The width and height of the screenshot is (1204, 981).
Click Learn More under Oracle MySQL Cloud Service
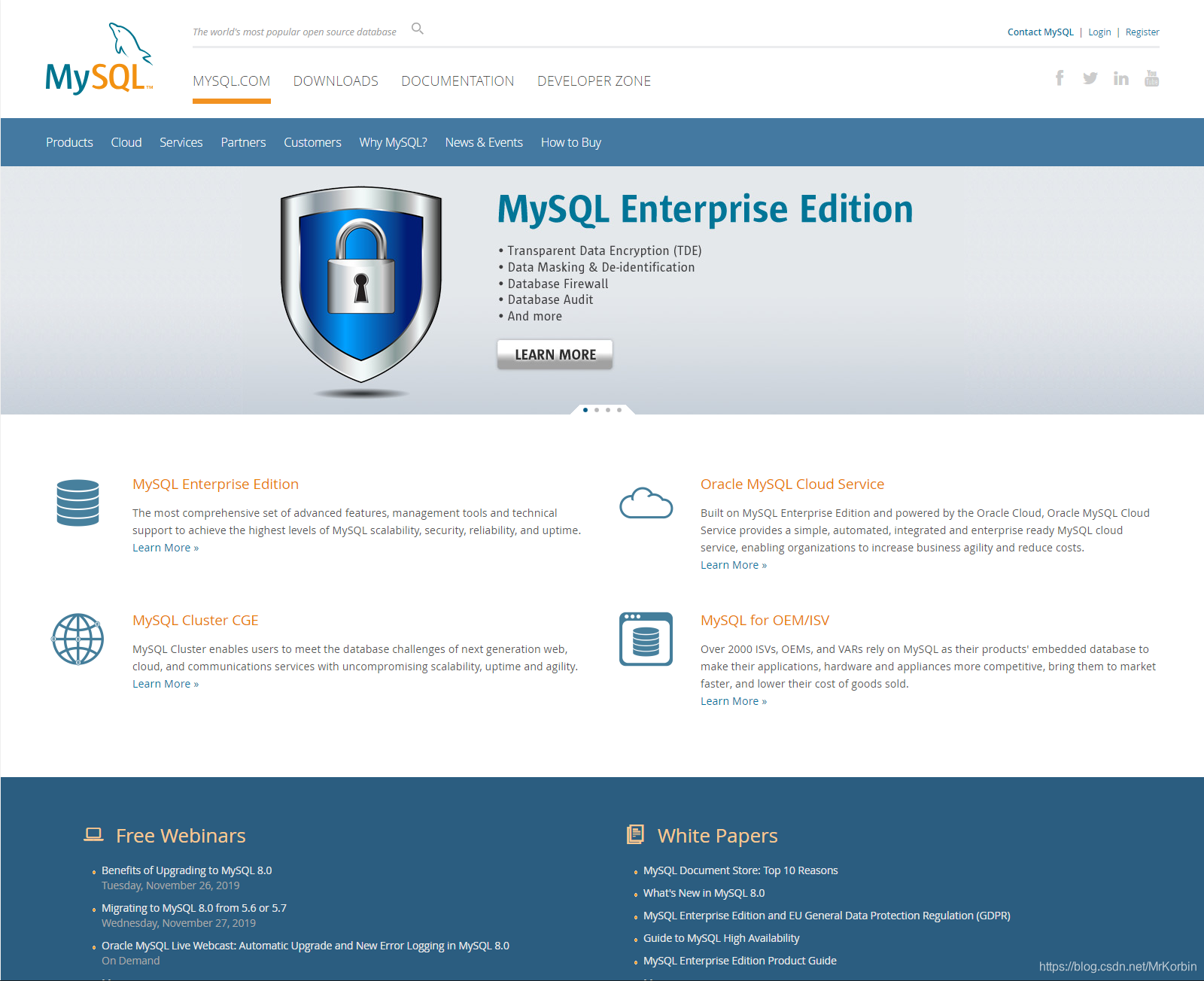pos(734,565)
